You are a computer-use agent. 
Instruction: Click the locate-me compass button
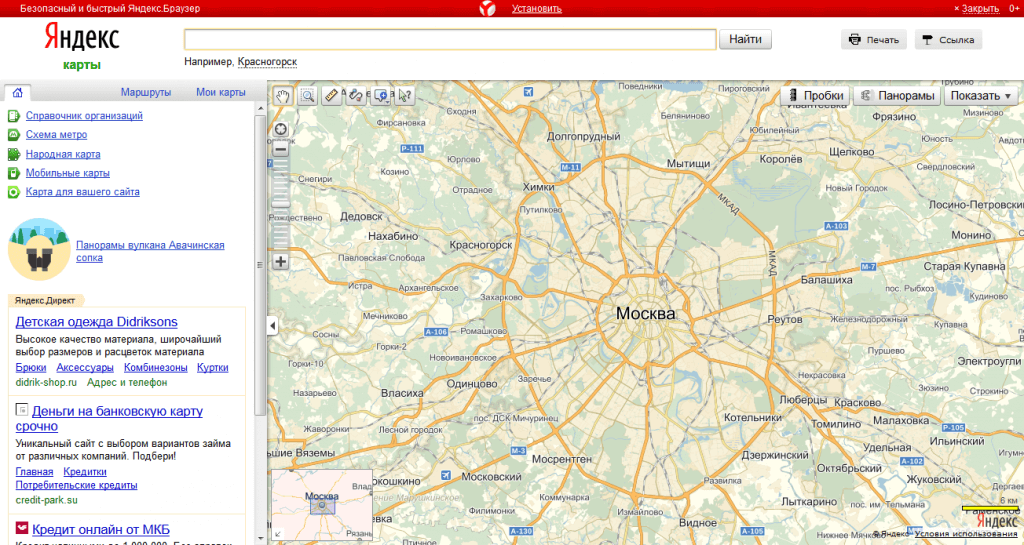pos(281,128)
